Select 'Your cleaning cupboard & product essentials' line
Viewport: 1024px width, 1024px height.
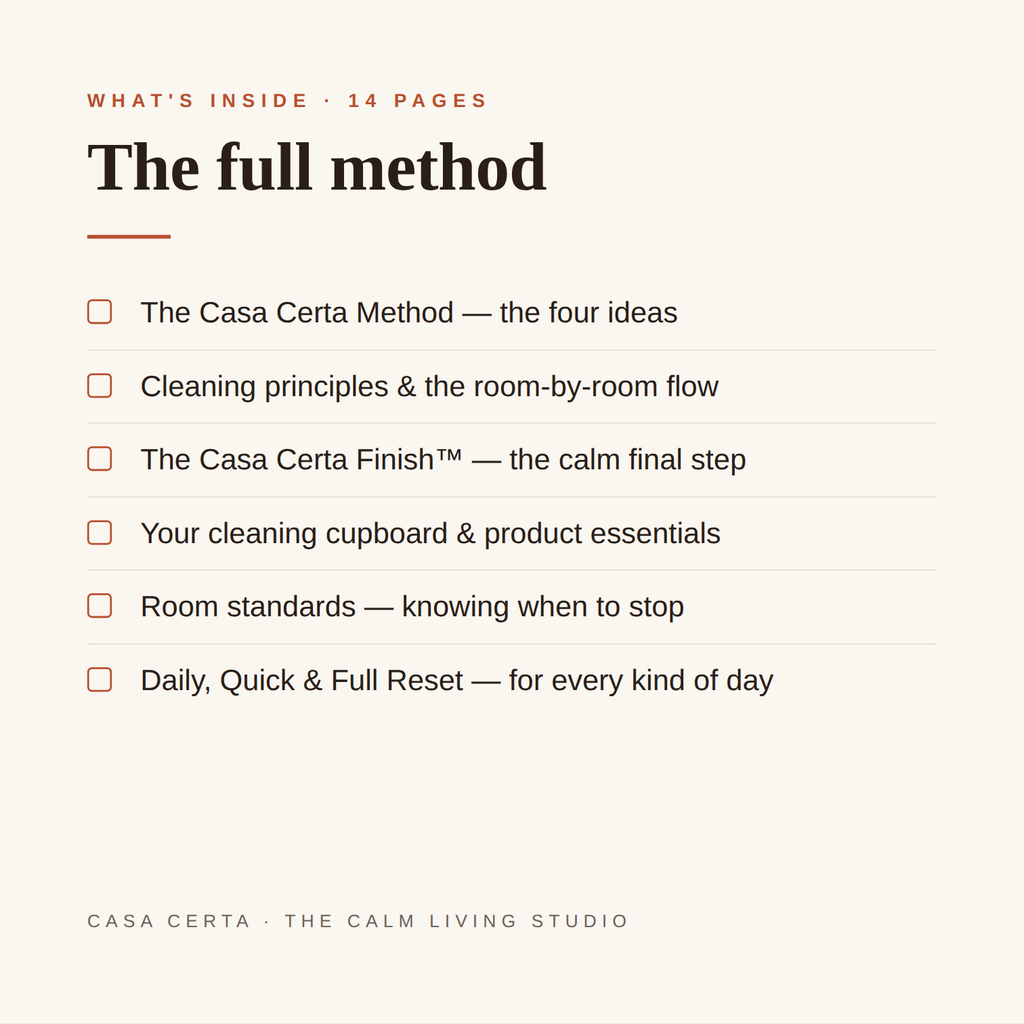tap(430, 534)
